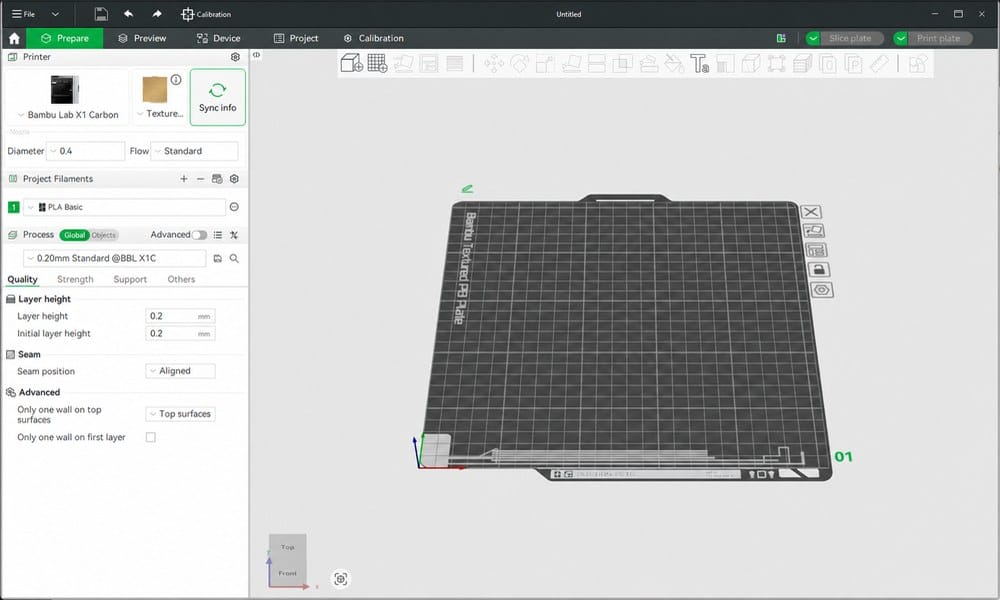The width and height of the screenshot is (1000, 600).
Task: Add a filament with plus icon
Action: [184, 179]
